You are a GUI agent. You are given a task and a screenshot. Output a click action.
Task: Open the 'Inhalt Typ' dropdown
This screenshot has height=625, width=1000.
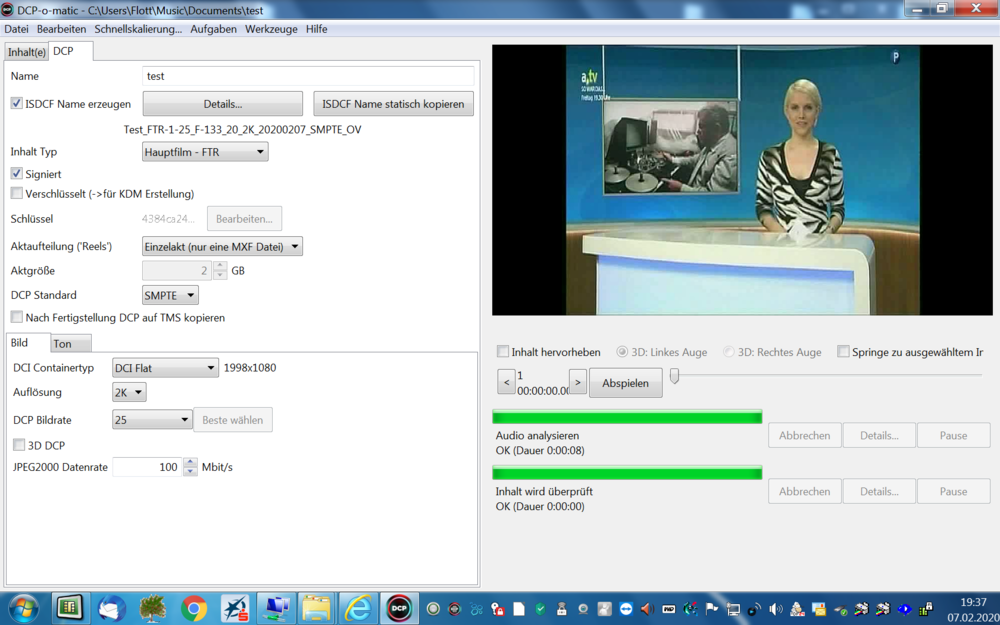(205, 152)
